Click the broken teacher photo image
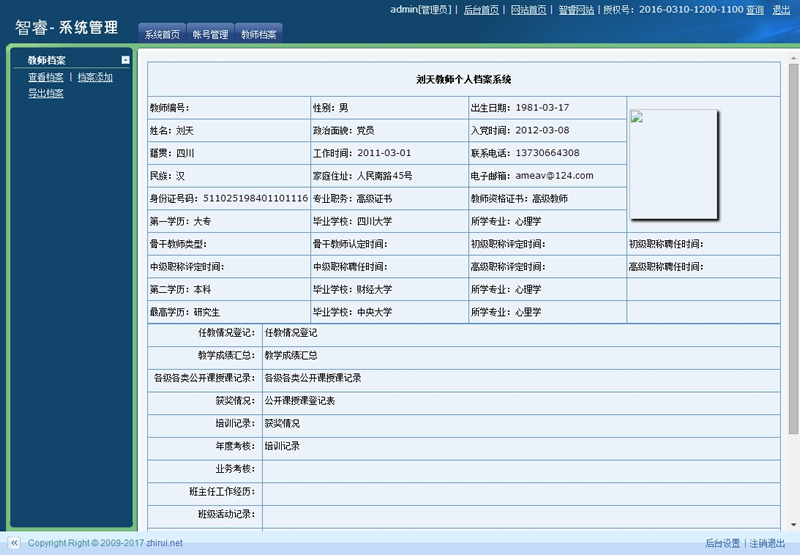 click(673, 164)
